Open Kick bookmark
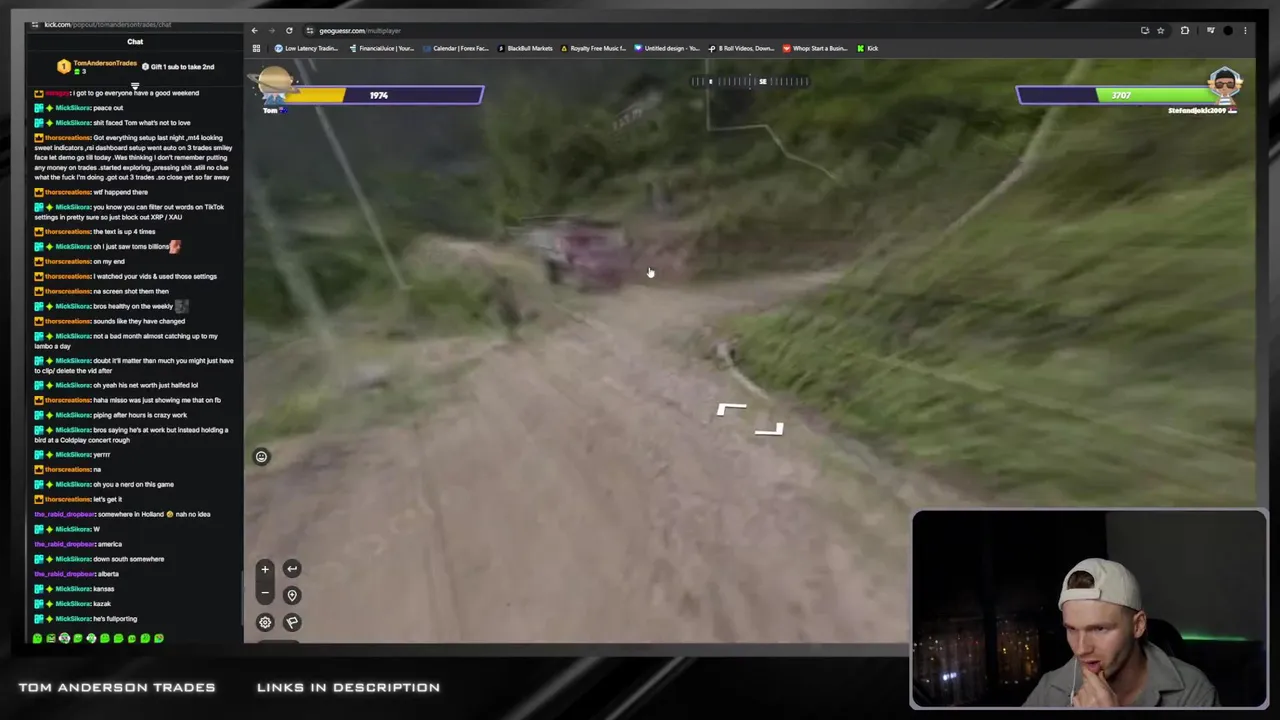Screen dimensions: 1280x720 868,48
